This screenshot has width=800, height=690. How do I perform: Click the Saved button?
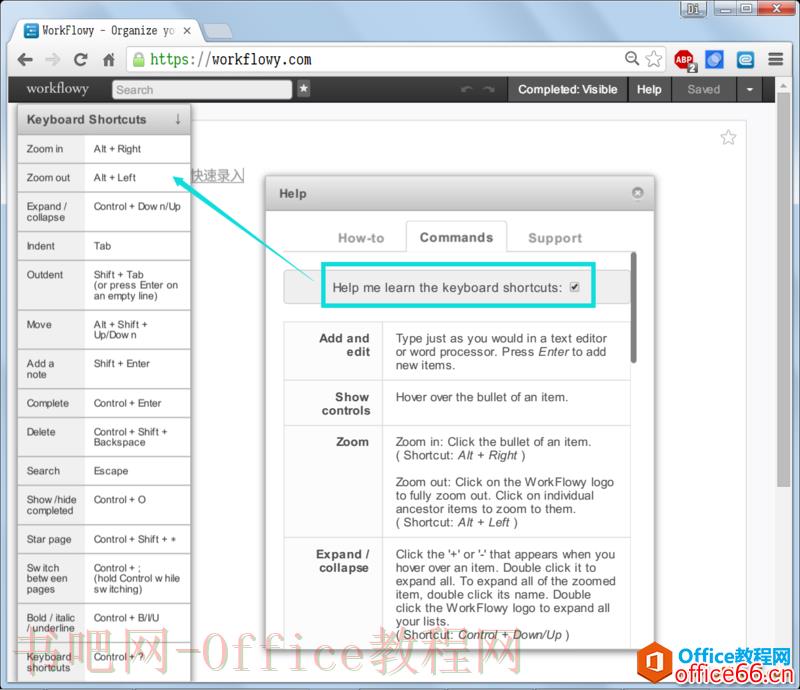704,89
